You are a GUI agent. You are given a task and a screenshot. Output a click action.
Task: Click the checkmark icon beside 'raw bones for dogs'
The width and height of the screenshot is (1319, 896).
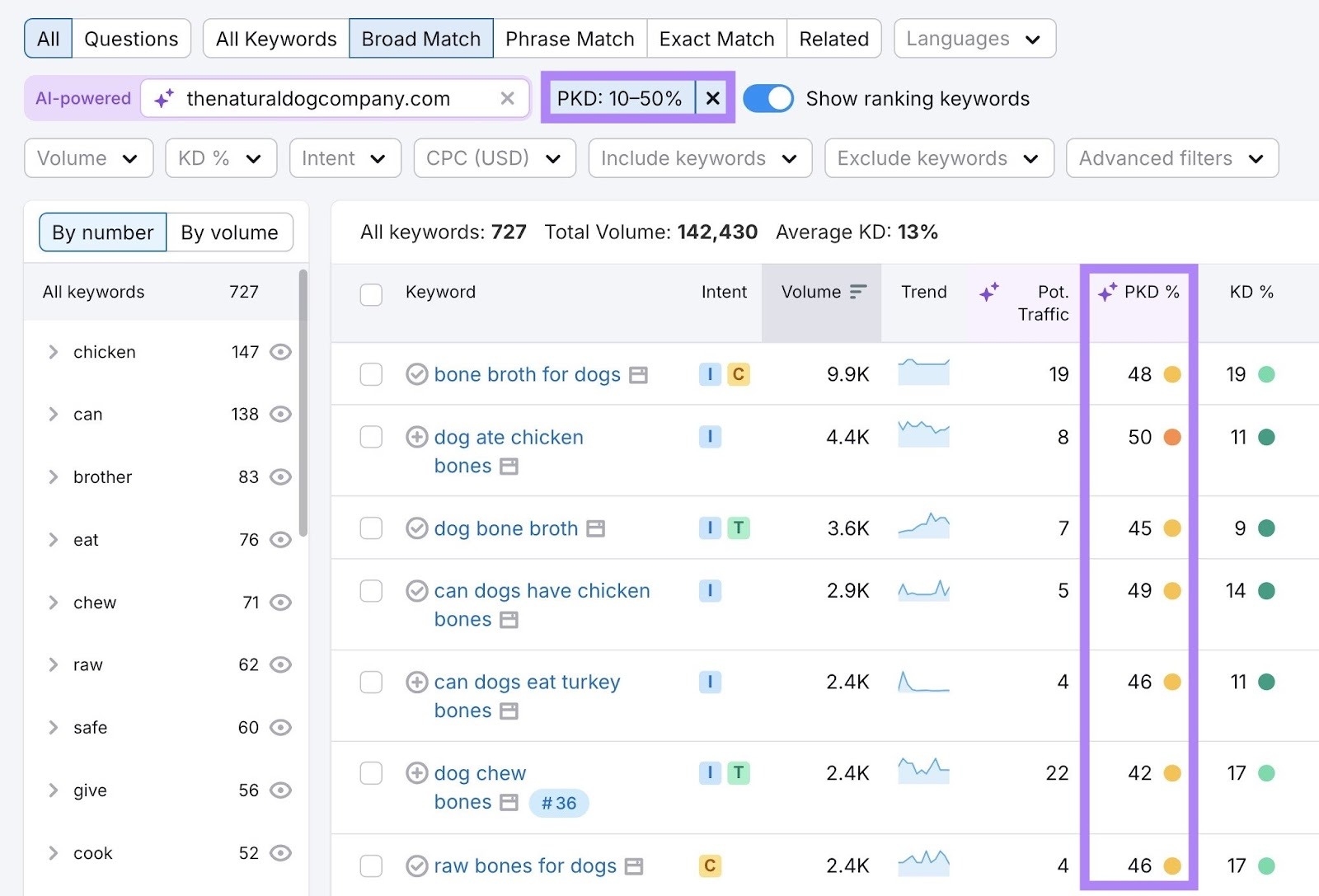coord(417,866)
